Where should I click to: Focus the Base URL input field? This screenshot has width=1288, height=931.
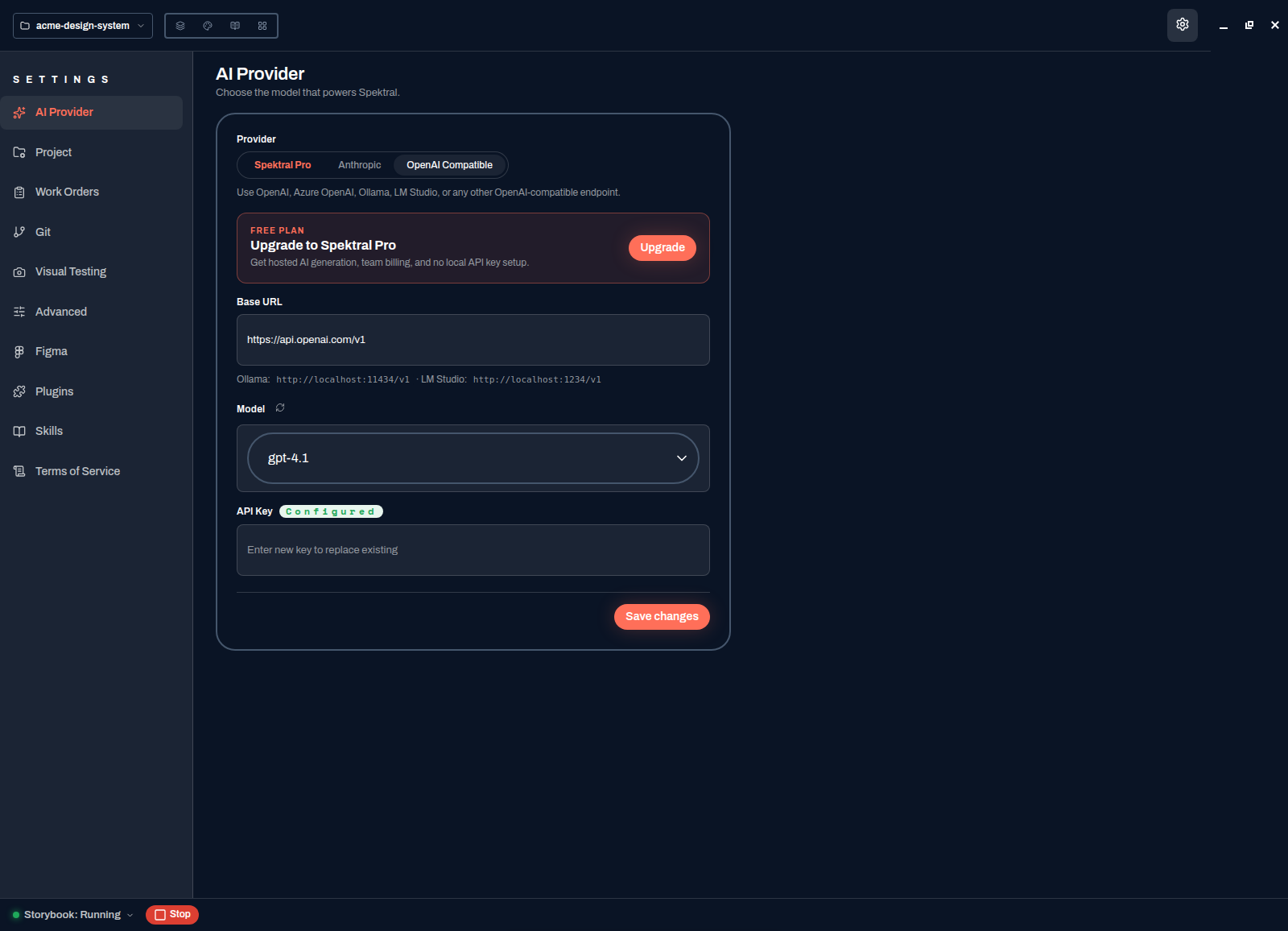pyautogui.click(x=473, y=340)
